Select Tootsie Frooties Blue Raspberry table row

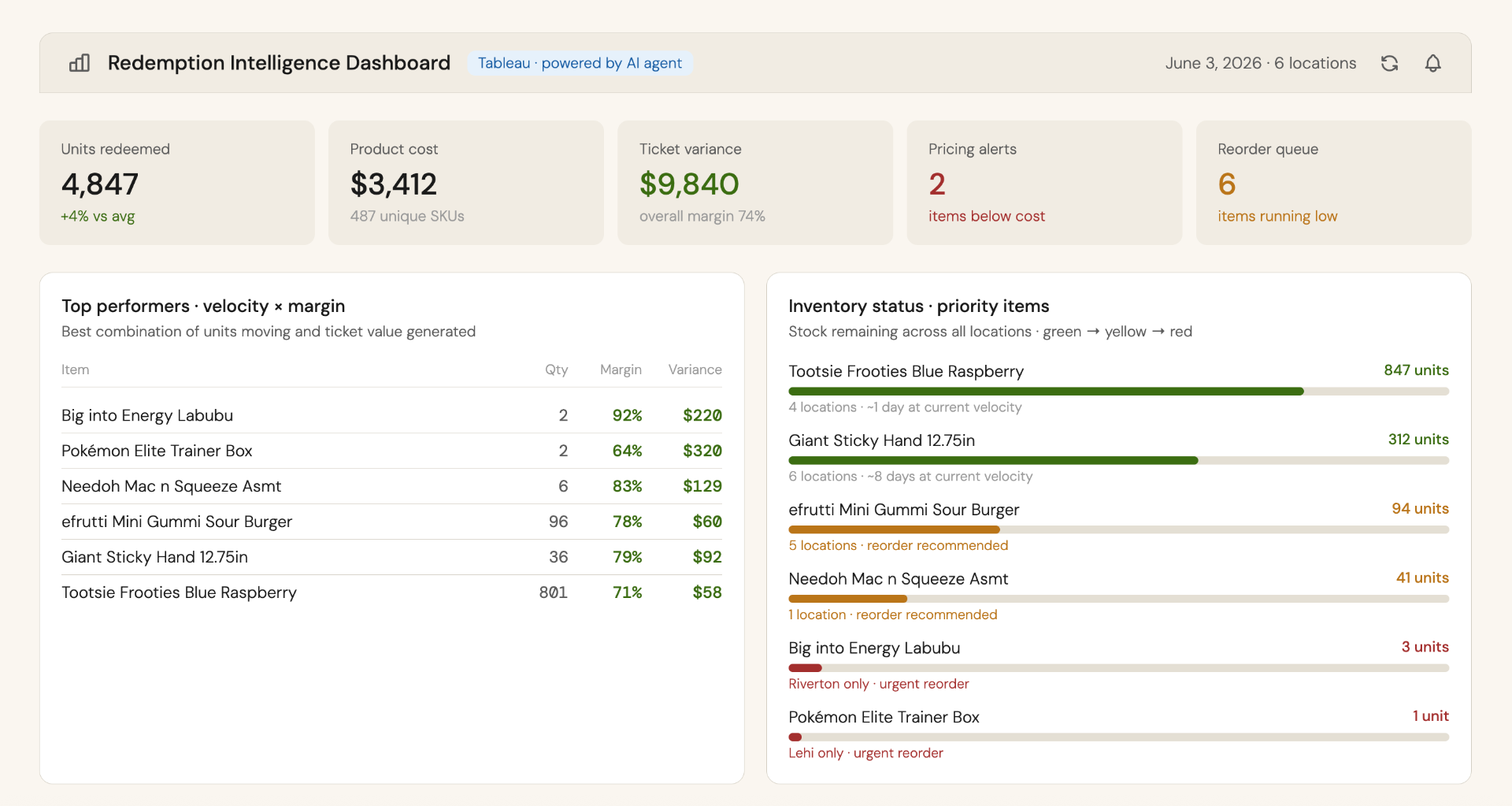tap(391, 592)
